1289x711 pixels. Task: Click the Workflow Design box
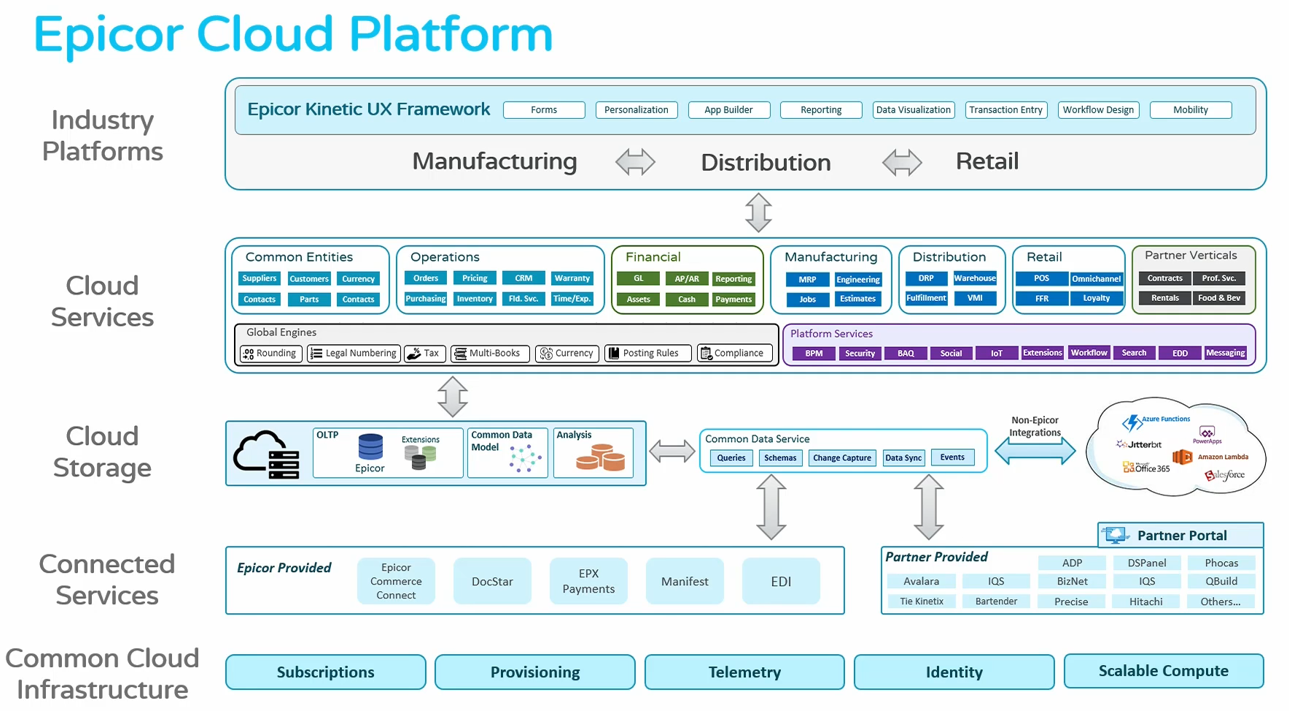1098,110
